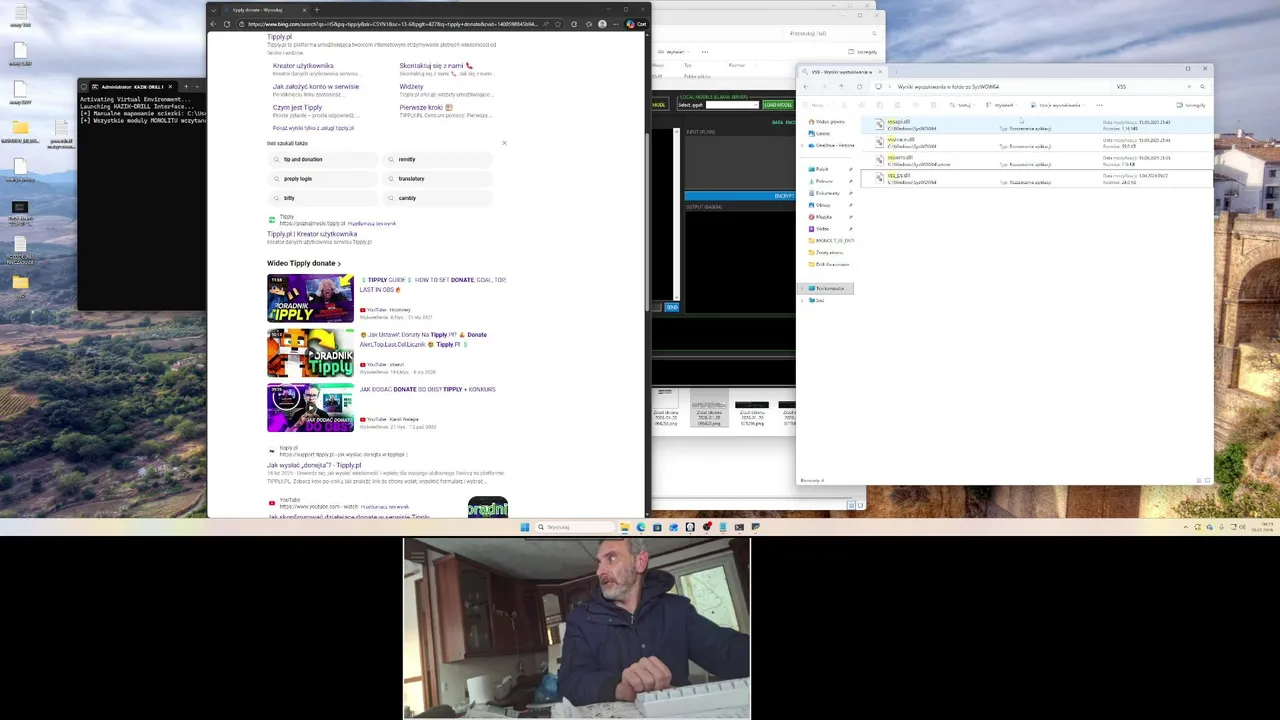Click Explorer search magnifier icon

tap(1202, 87)
